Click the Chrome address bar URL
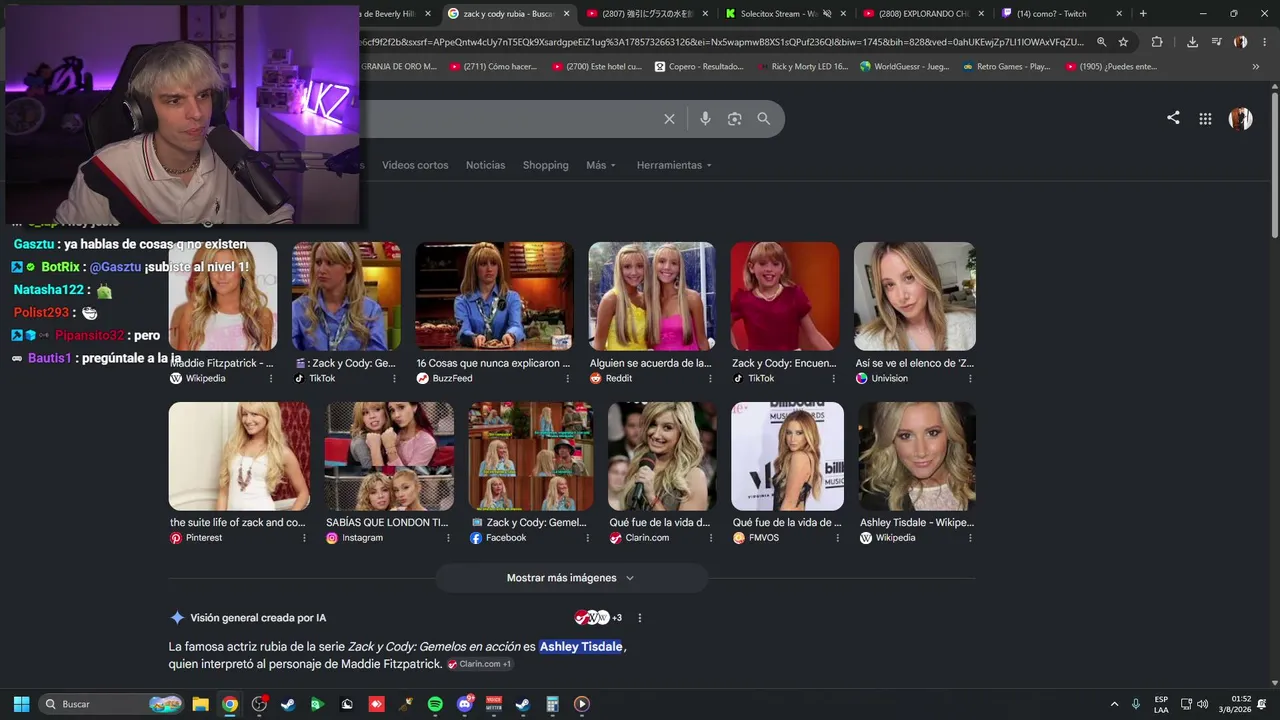 point(724,42)
